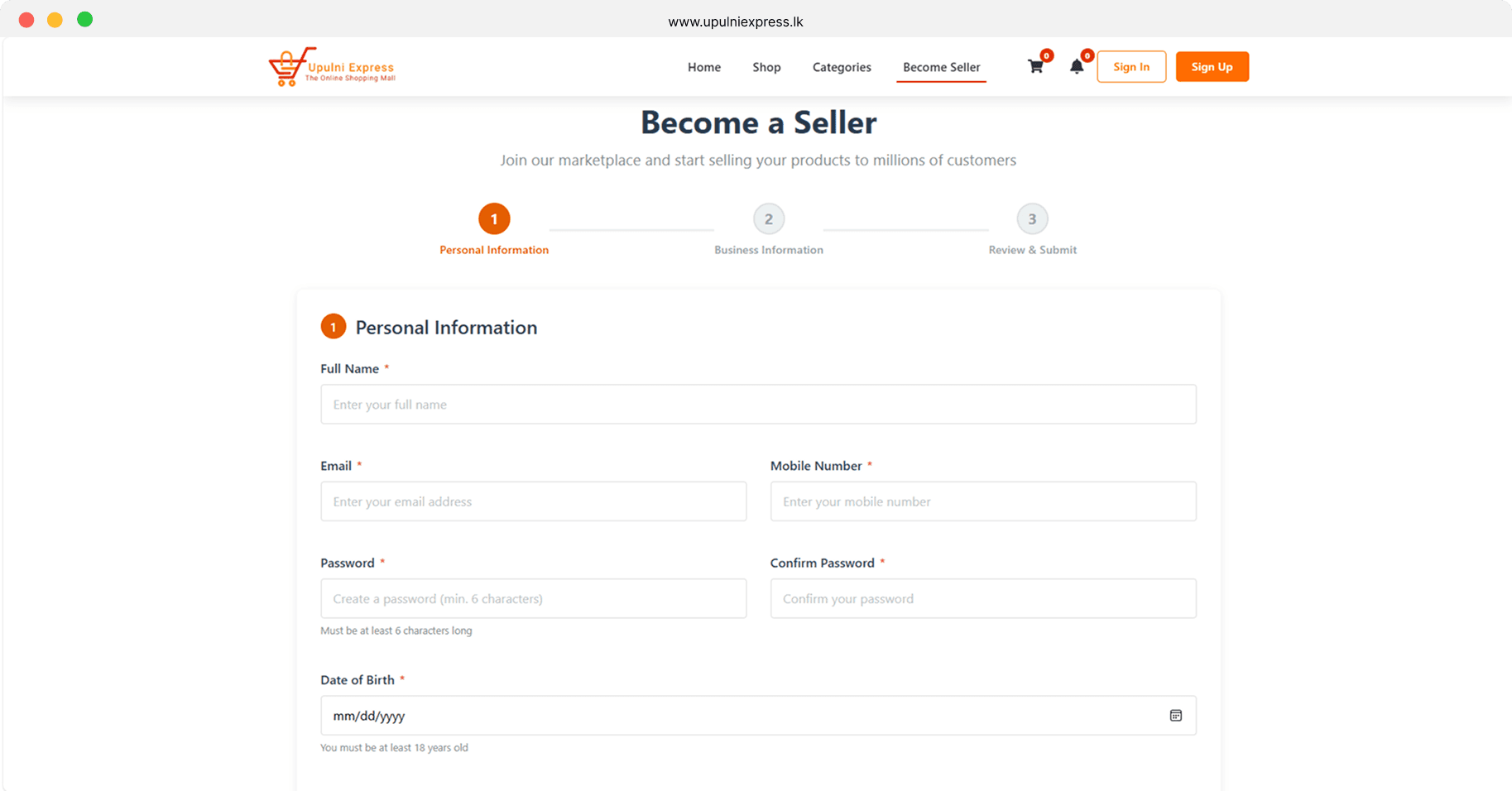1512x791 pixels.
Task: Click the cart badge showing 0 items
Action: point(1047,55)
